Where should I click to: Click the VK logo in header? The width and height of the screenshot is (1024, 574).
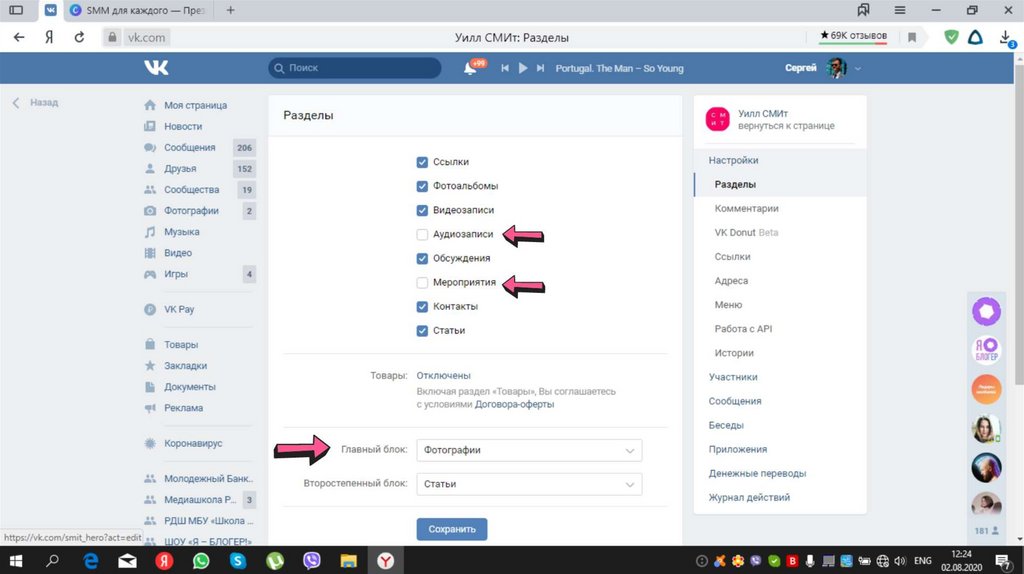pyautogui.click(x=156, y=68)
